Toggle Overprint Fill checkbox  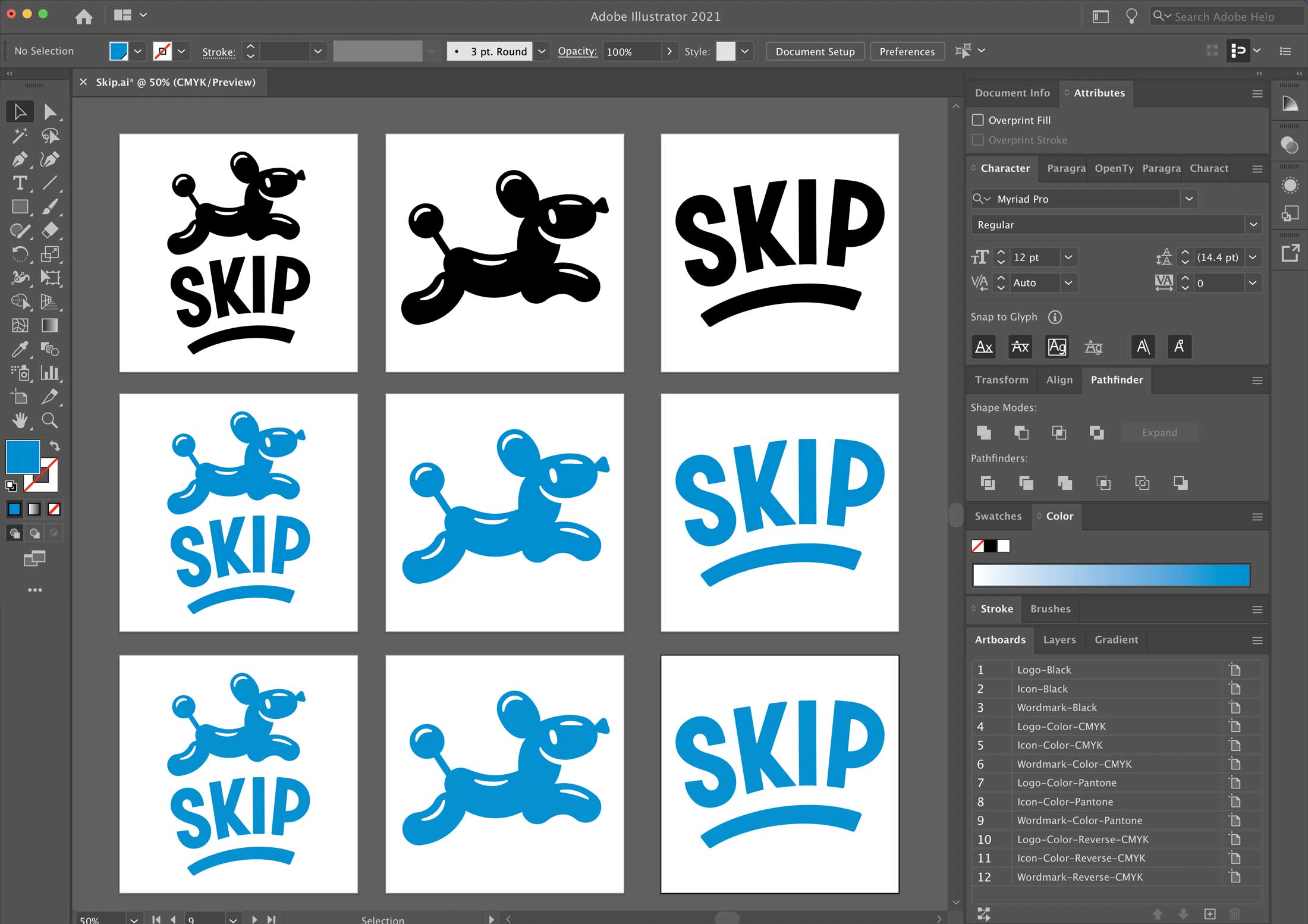coord(978,119)
